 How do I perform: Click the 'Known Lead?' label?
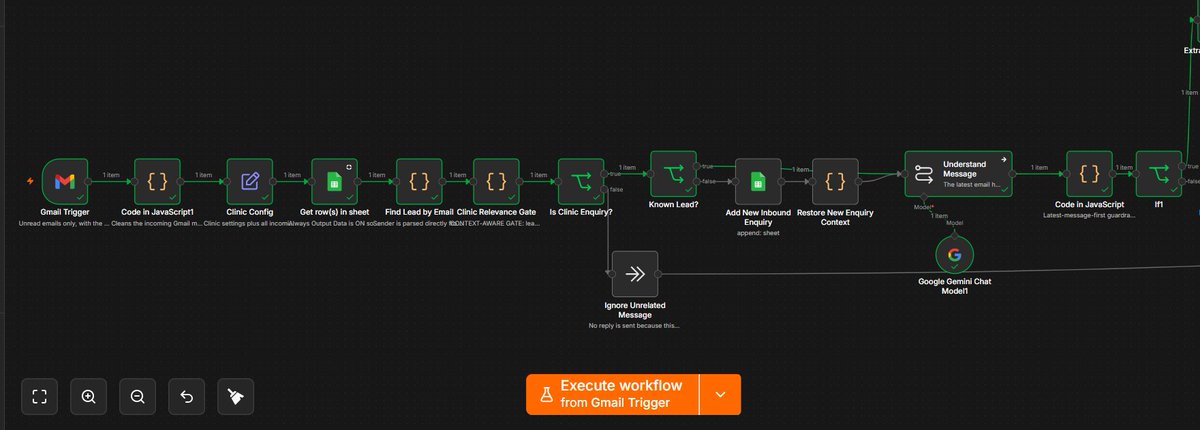[673, 205]
